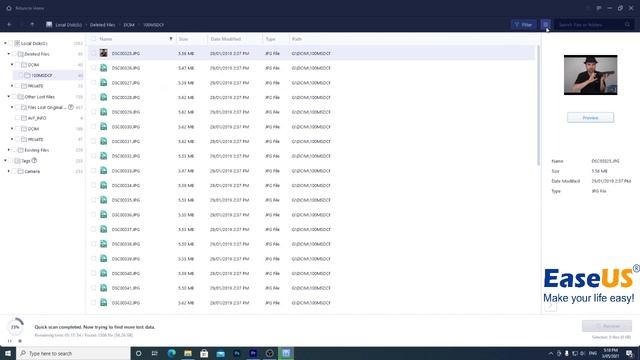
Task: Click the active EaseUS taskbar icon
Action: click(x=286, y=353)
